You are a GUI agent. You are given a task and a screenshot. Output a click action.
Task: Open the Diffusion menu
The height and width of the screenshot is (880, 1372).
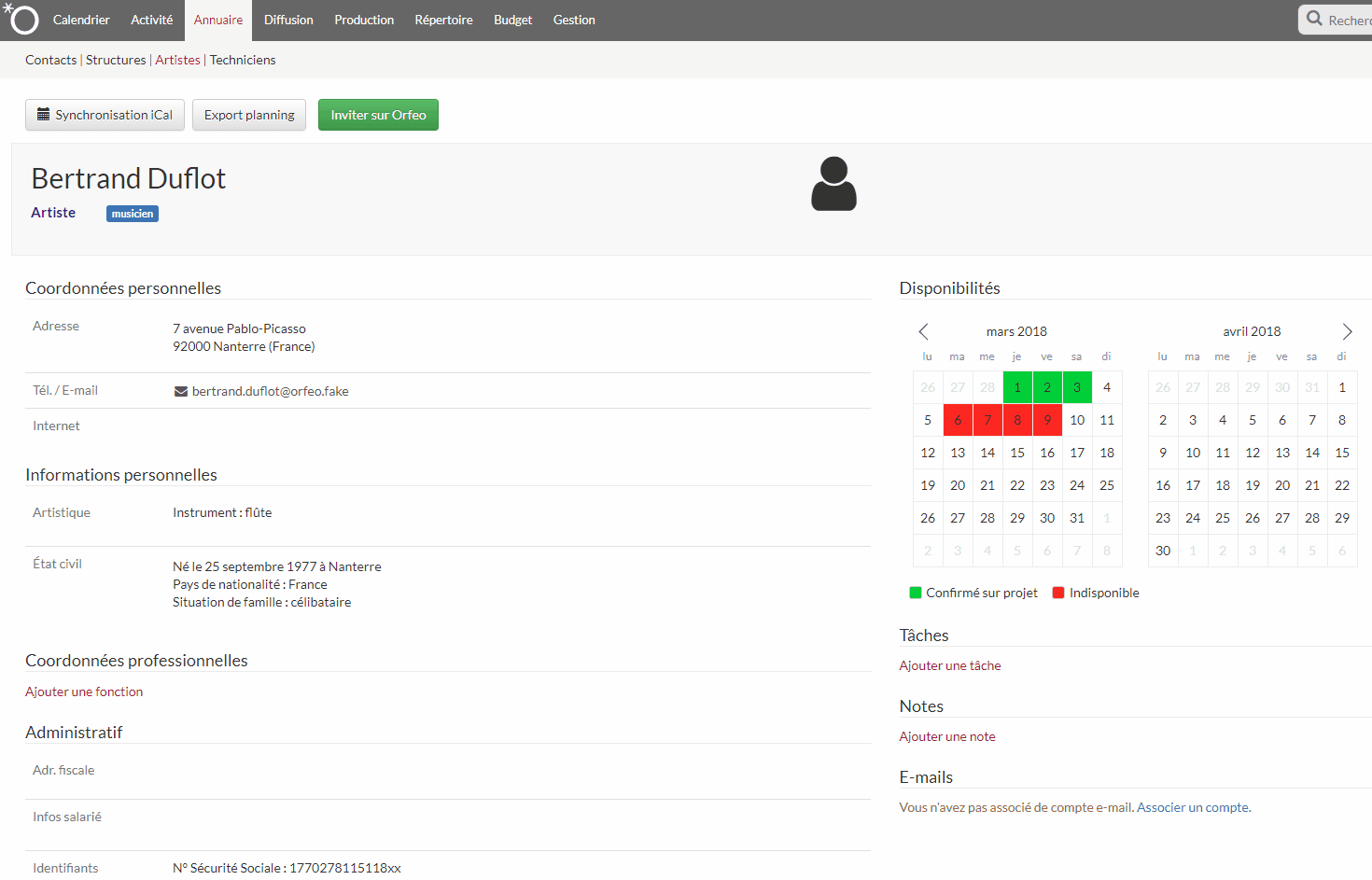(288, 20)
